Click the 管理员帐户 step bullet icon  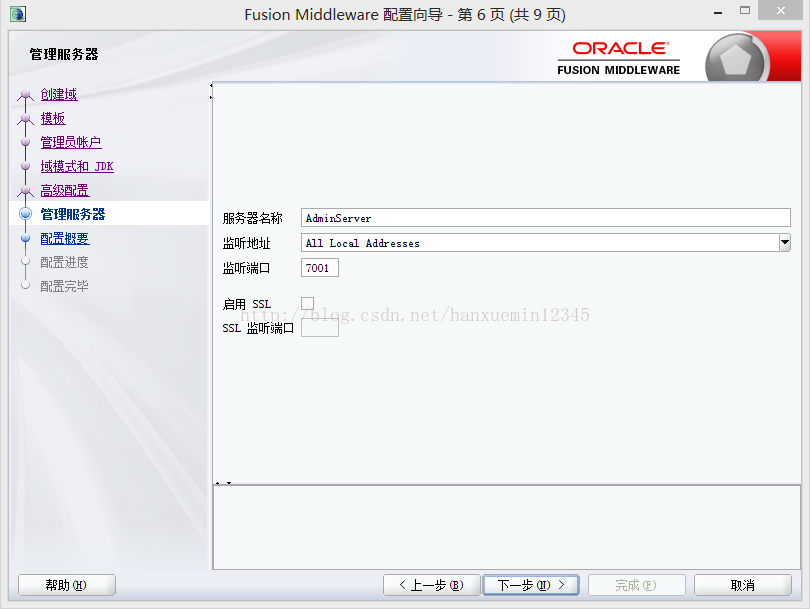click(x=25, y=142)
